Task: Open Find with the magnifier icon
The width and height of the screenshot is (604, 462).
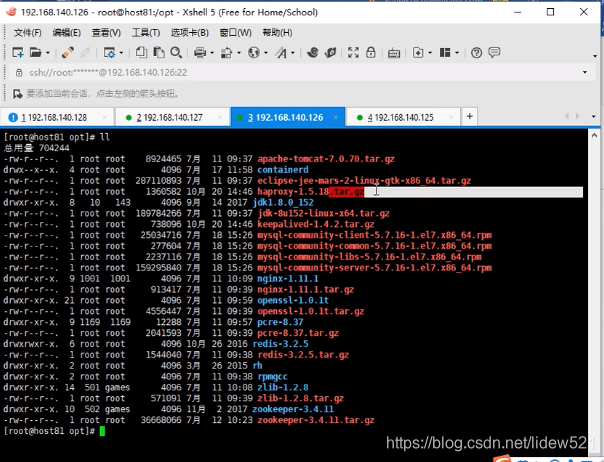Action: 176,52
